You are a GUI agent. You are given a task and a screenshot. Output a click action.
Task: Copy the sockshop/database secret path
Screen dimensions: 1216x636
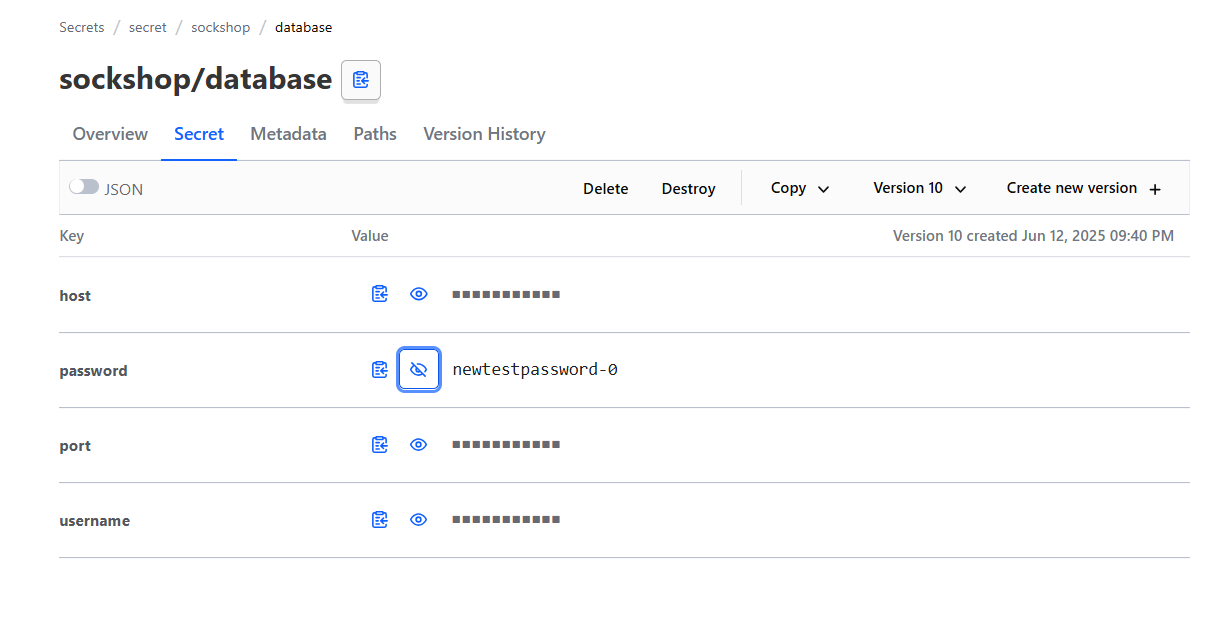pos(361,80)
